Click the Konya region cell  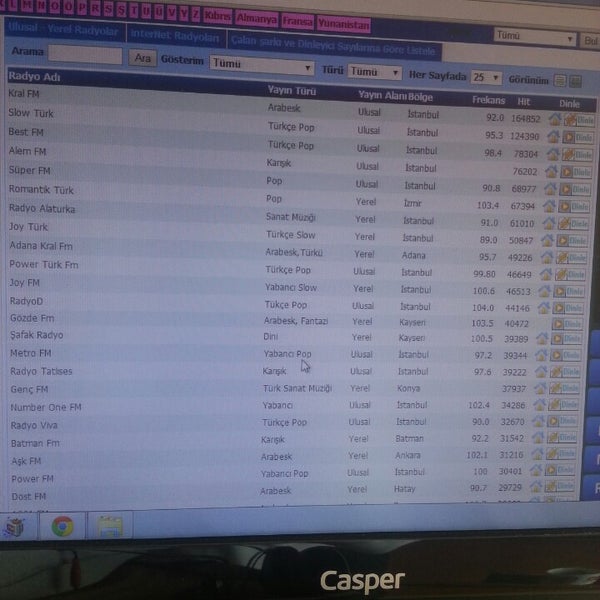pos(408,388)
